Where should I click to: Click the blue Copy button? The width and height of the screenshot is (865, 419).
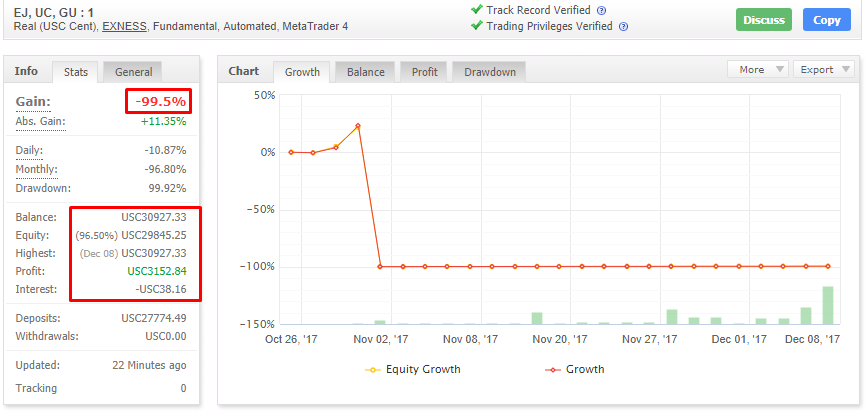tap(826, 20)
